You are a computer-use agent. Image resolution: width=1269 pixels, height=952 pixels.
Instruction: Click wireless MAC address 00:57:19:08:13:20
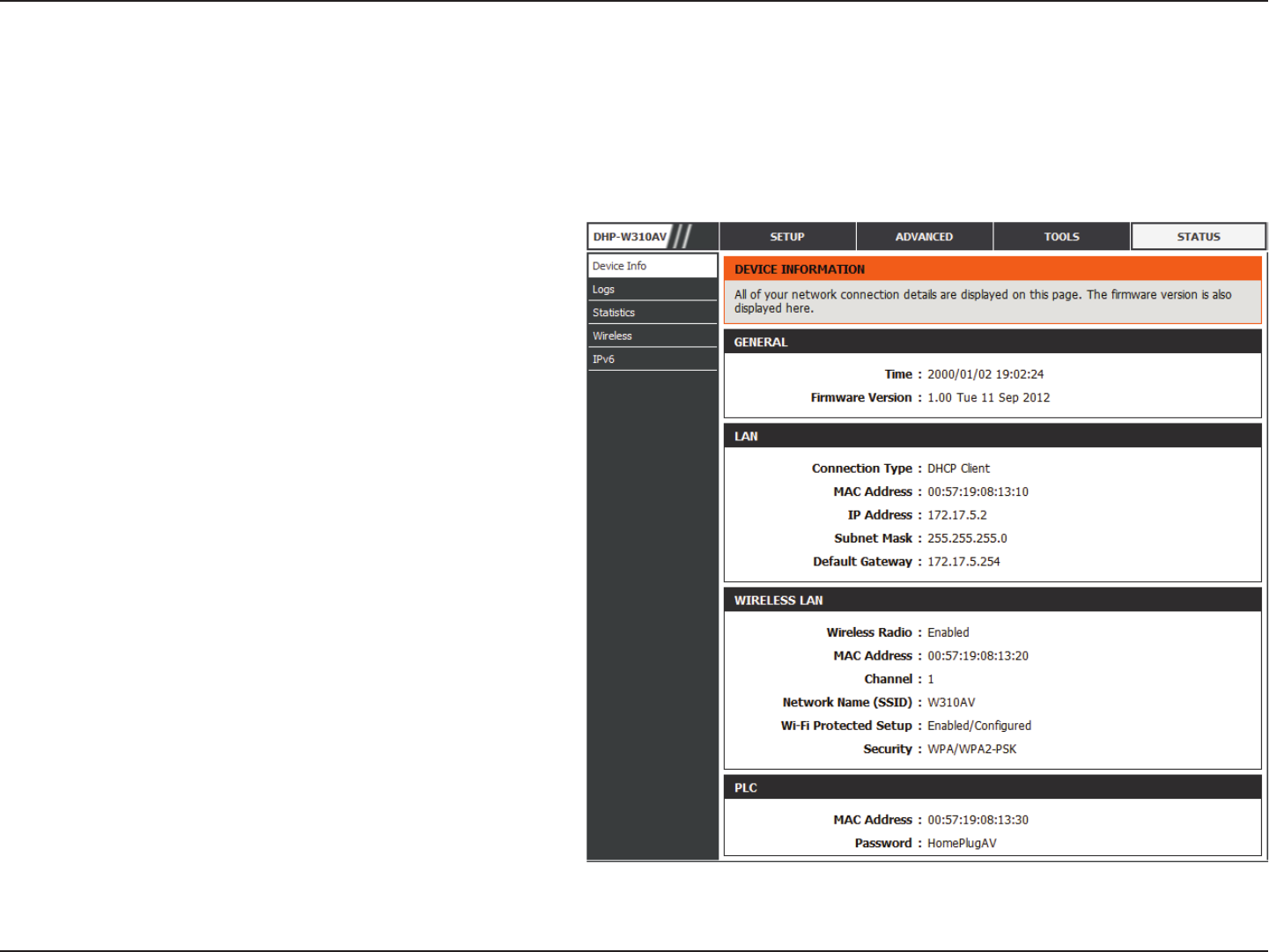(x=978, y=656)
